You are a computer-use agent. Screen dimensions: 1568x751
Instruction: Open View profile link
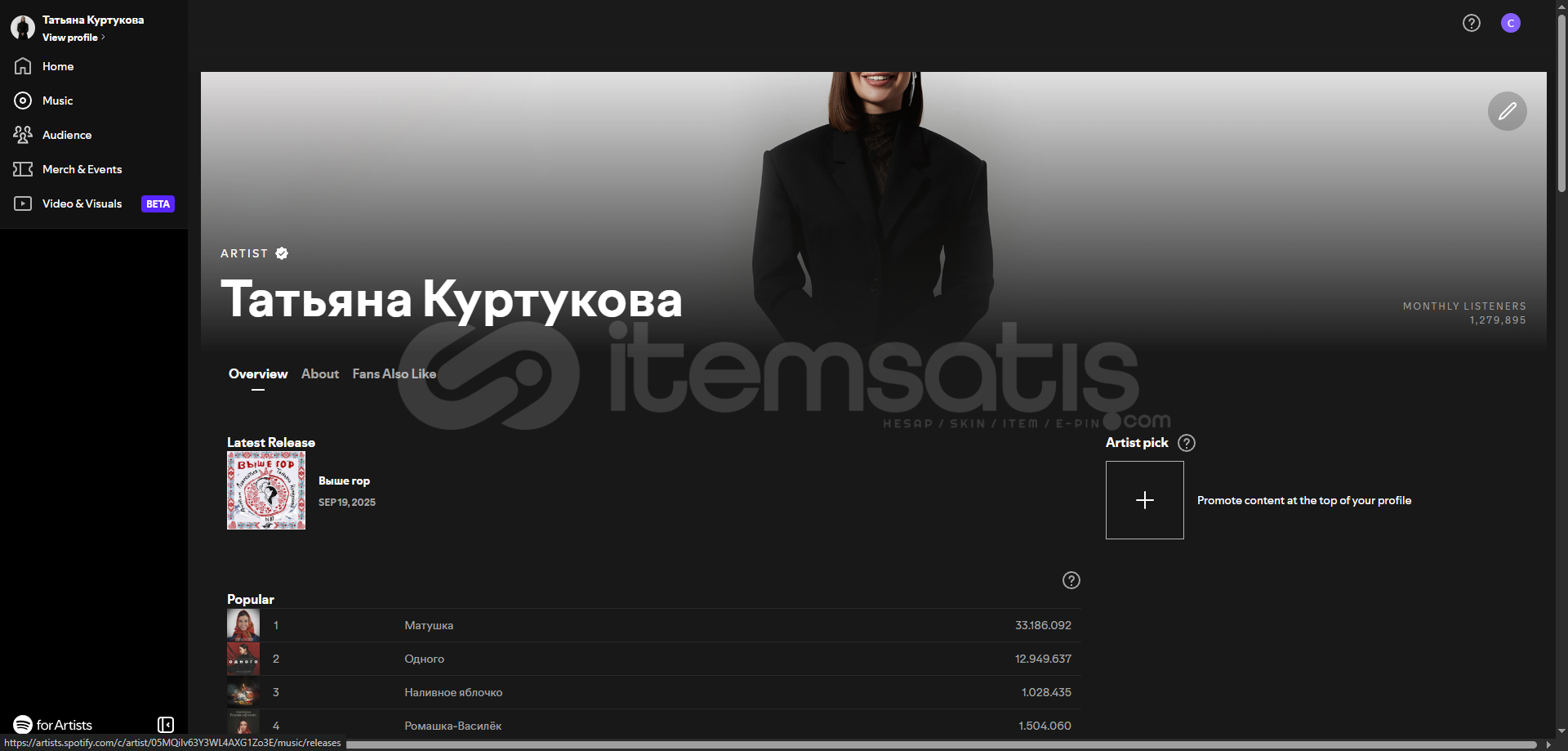coord(73,38)
